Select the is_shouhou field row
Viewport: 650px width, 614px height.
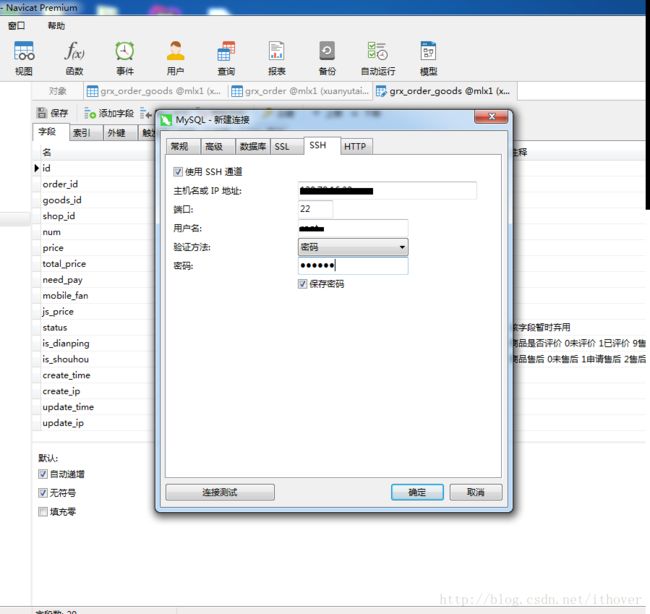(94, 359)
